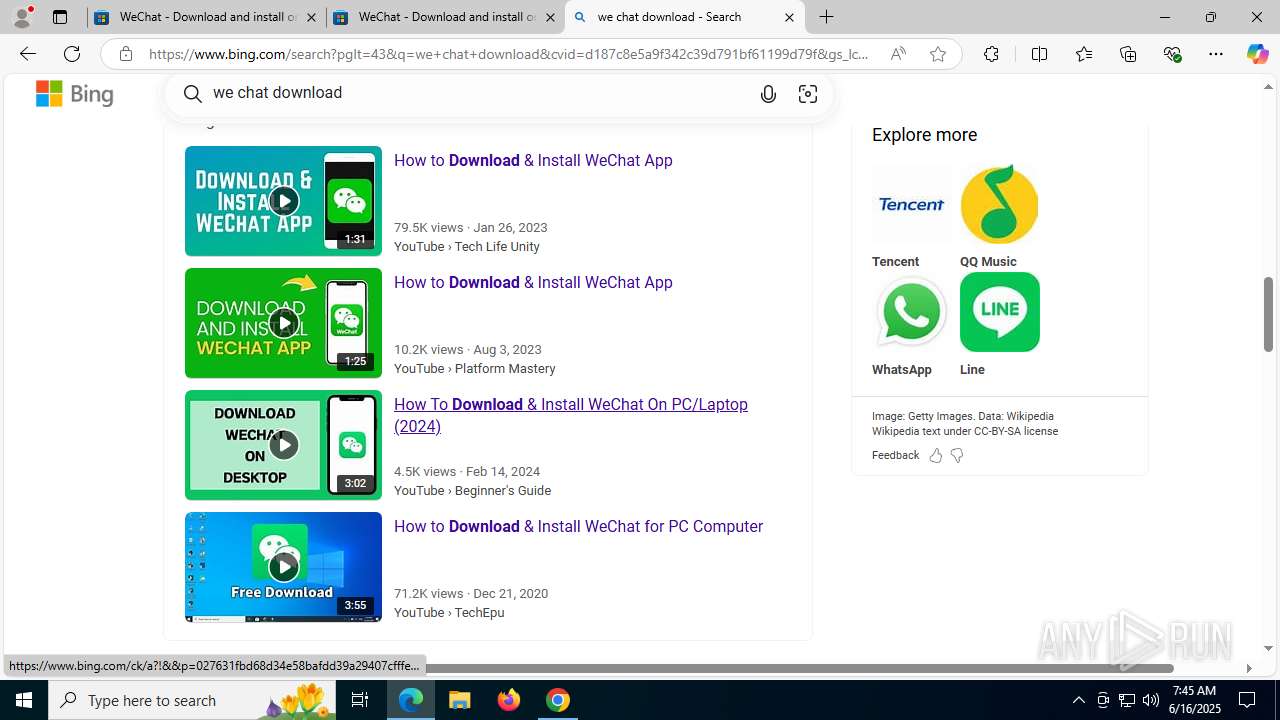Open the Tencent text link

pos(895,261)
